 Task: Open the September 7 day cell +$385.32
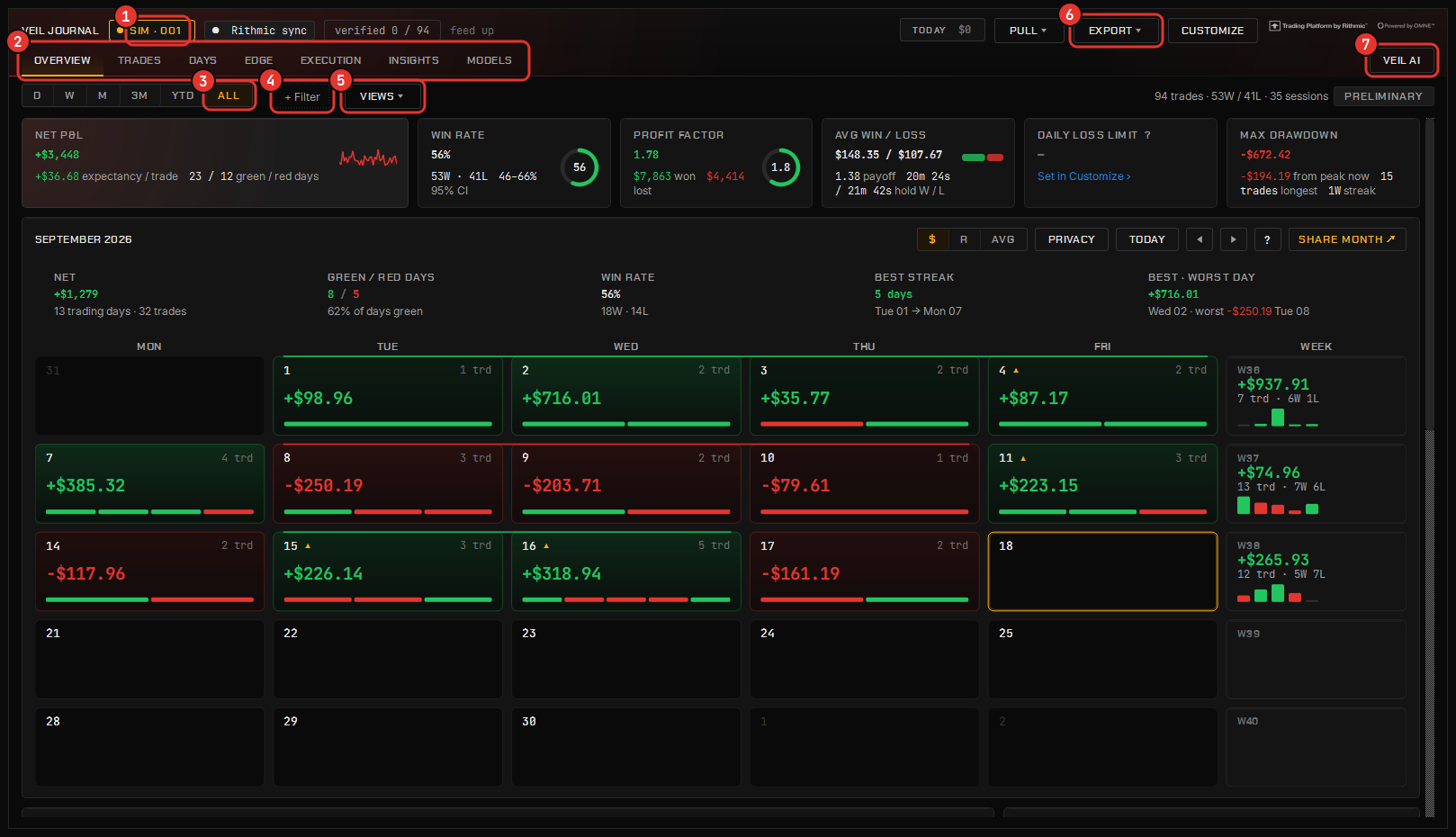[x=149, y=483]
